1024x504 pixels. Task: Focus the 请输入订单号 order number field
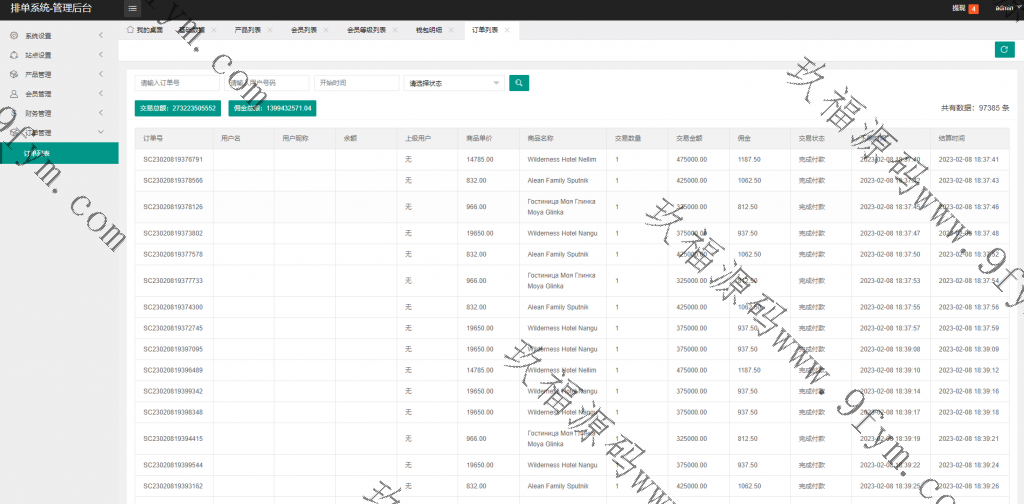coord(177,83)
